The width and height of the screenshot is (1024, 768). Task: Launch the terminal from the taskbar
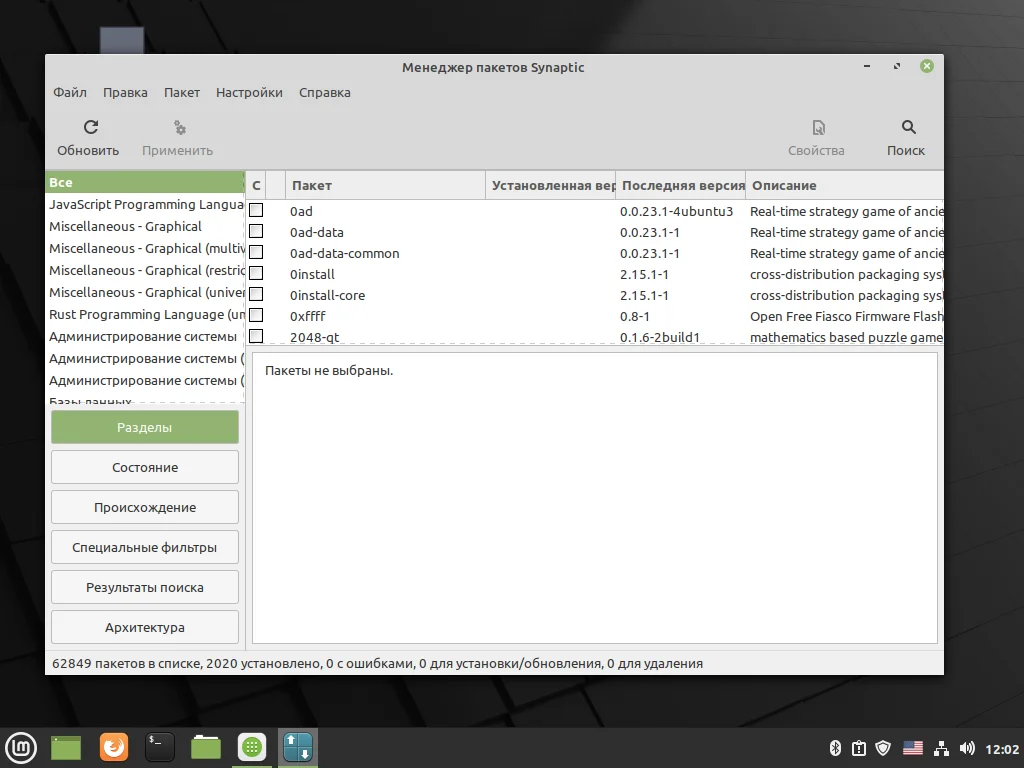(x=160, y=747)
